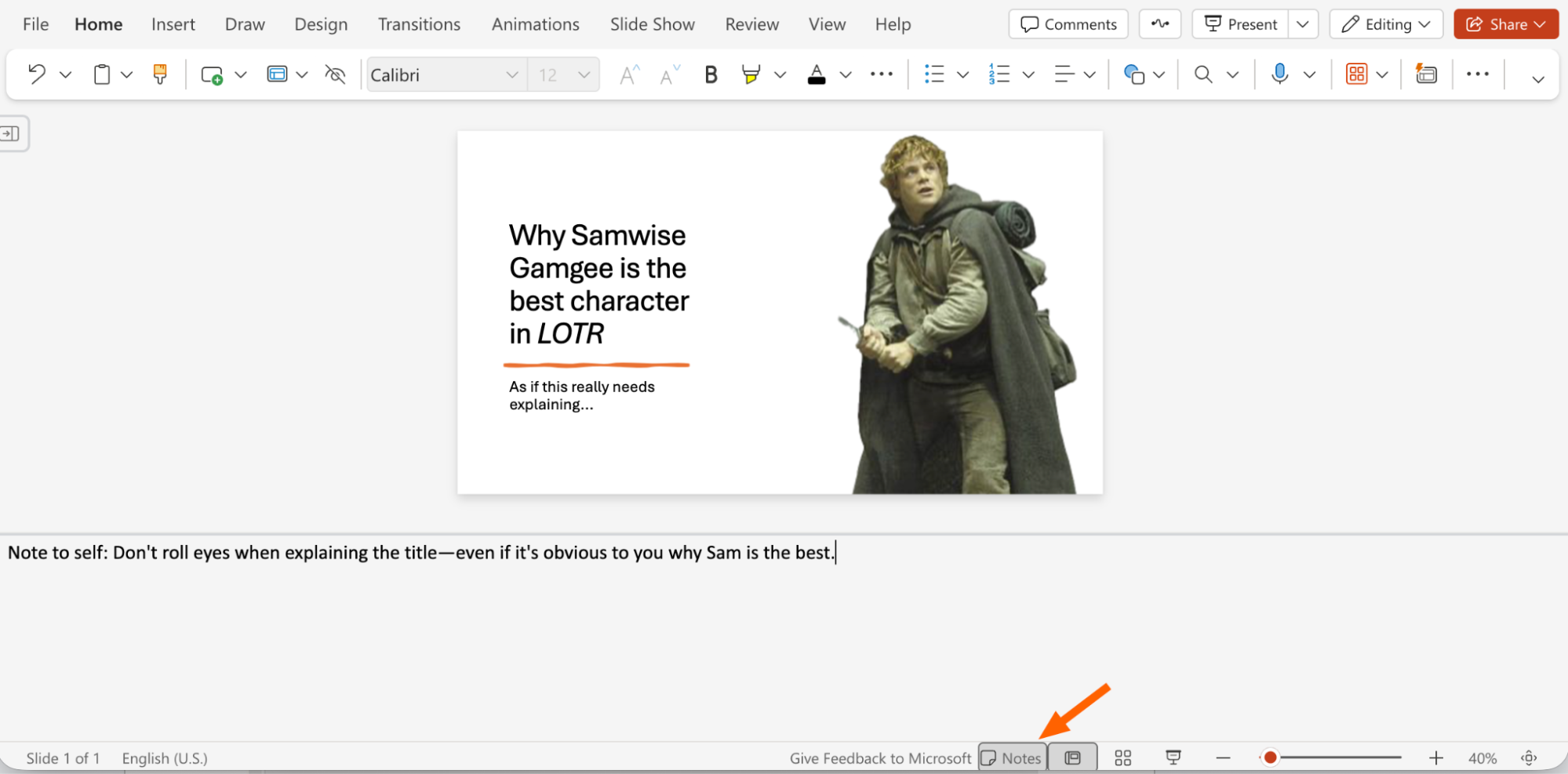Toggle the Notes pane
1568x774 pixels.
[x=1012, y=758]
